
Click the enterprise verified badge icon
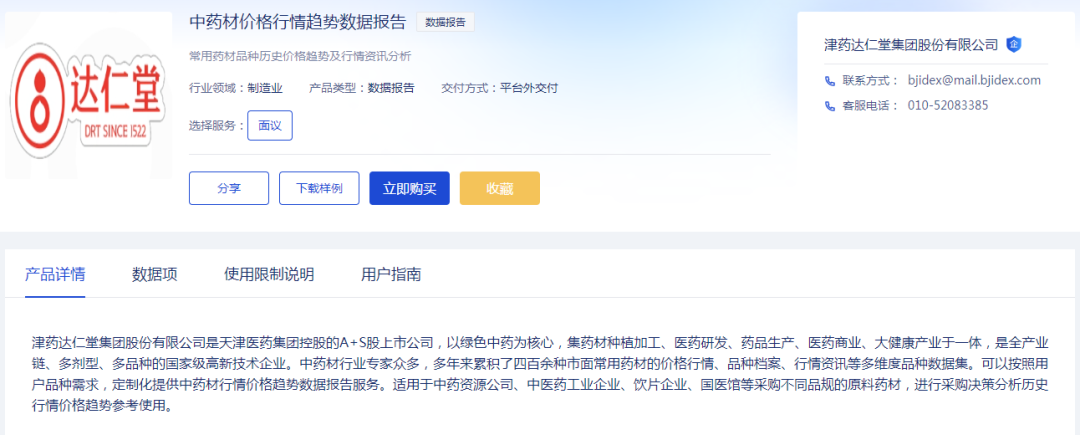(x=1014, y=44)
